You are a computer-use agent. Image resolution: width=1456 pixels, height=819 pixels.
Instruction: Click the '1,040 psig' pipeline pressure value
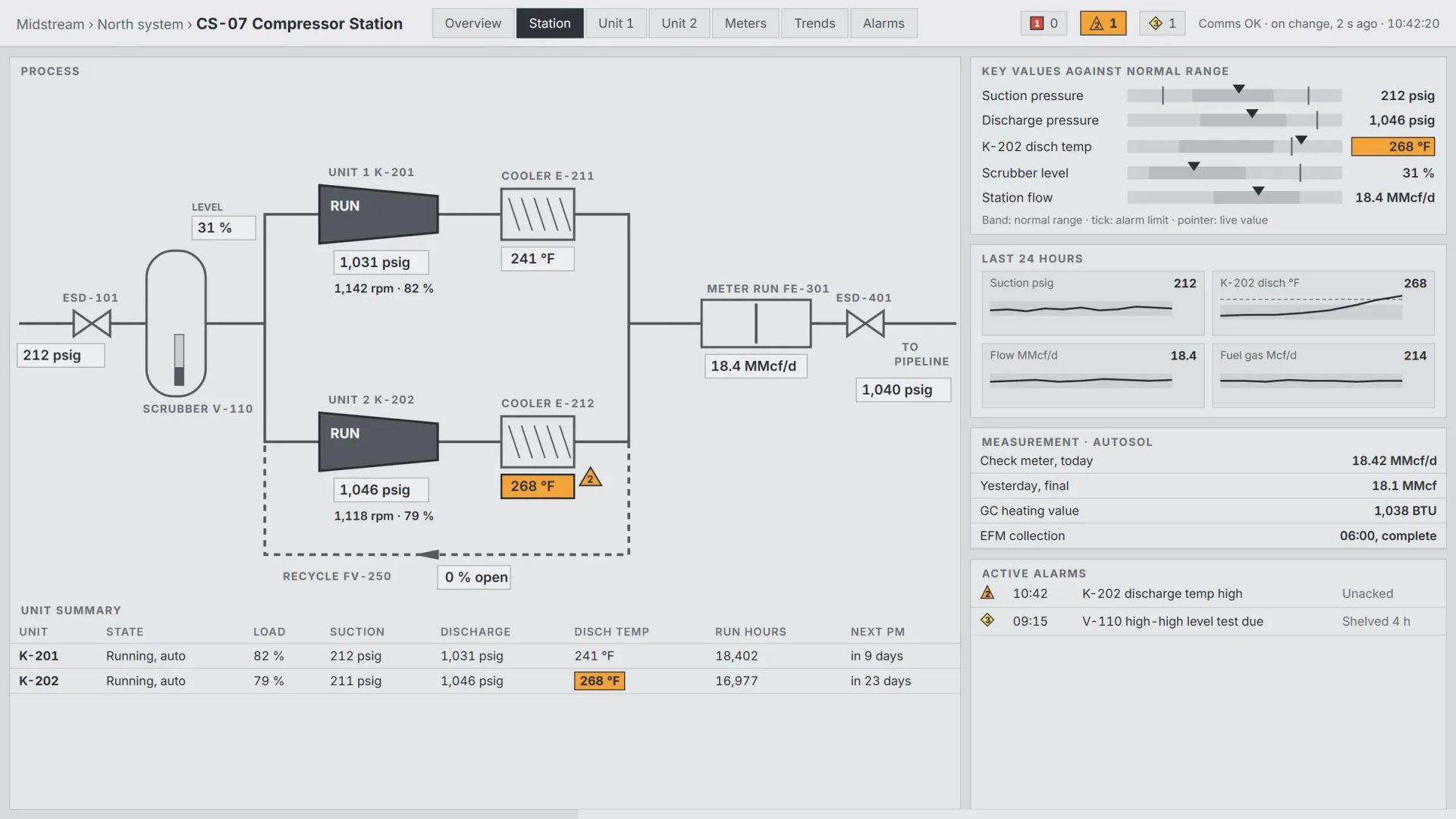pyautogui.click(x=903, y=390)
